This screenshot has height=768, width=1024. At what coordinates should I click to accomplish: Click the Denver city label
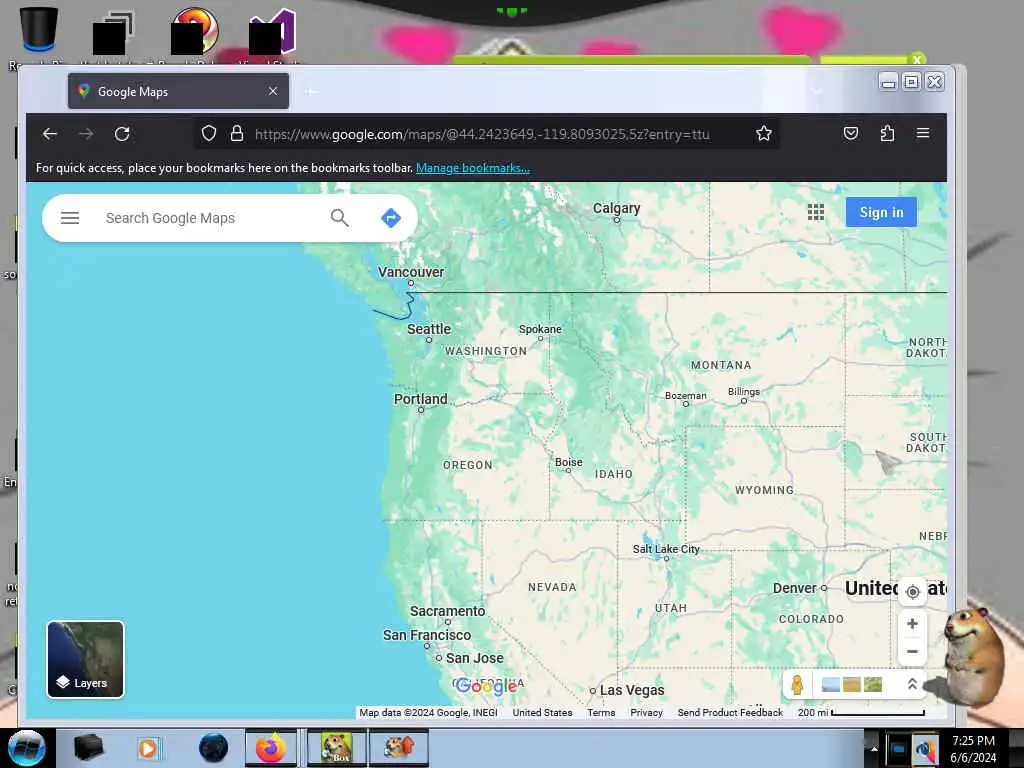click(x=795, y=588)
